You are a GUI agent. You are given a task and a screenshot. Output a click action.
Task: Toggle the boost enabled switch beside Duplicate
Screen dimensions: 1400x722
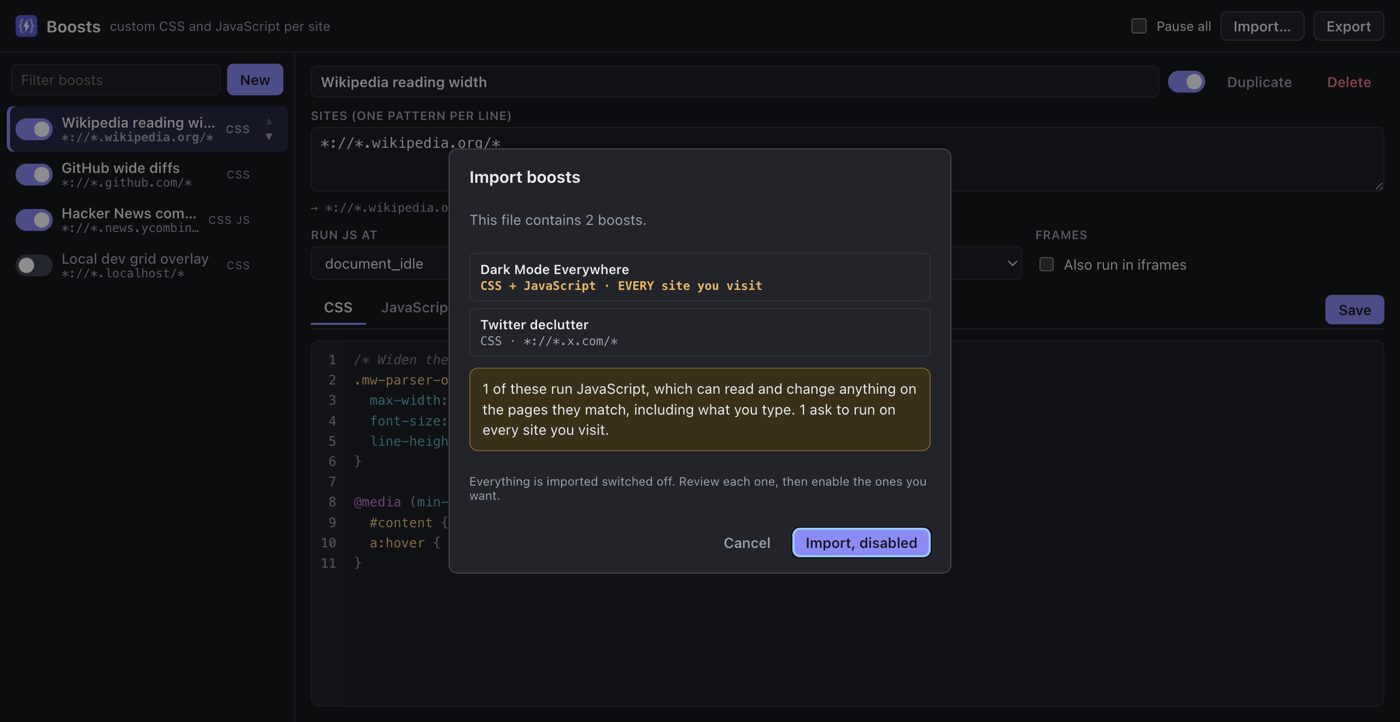(x=1186, y=82)
